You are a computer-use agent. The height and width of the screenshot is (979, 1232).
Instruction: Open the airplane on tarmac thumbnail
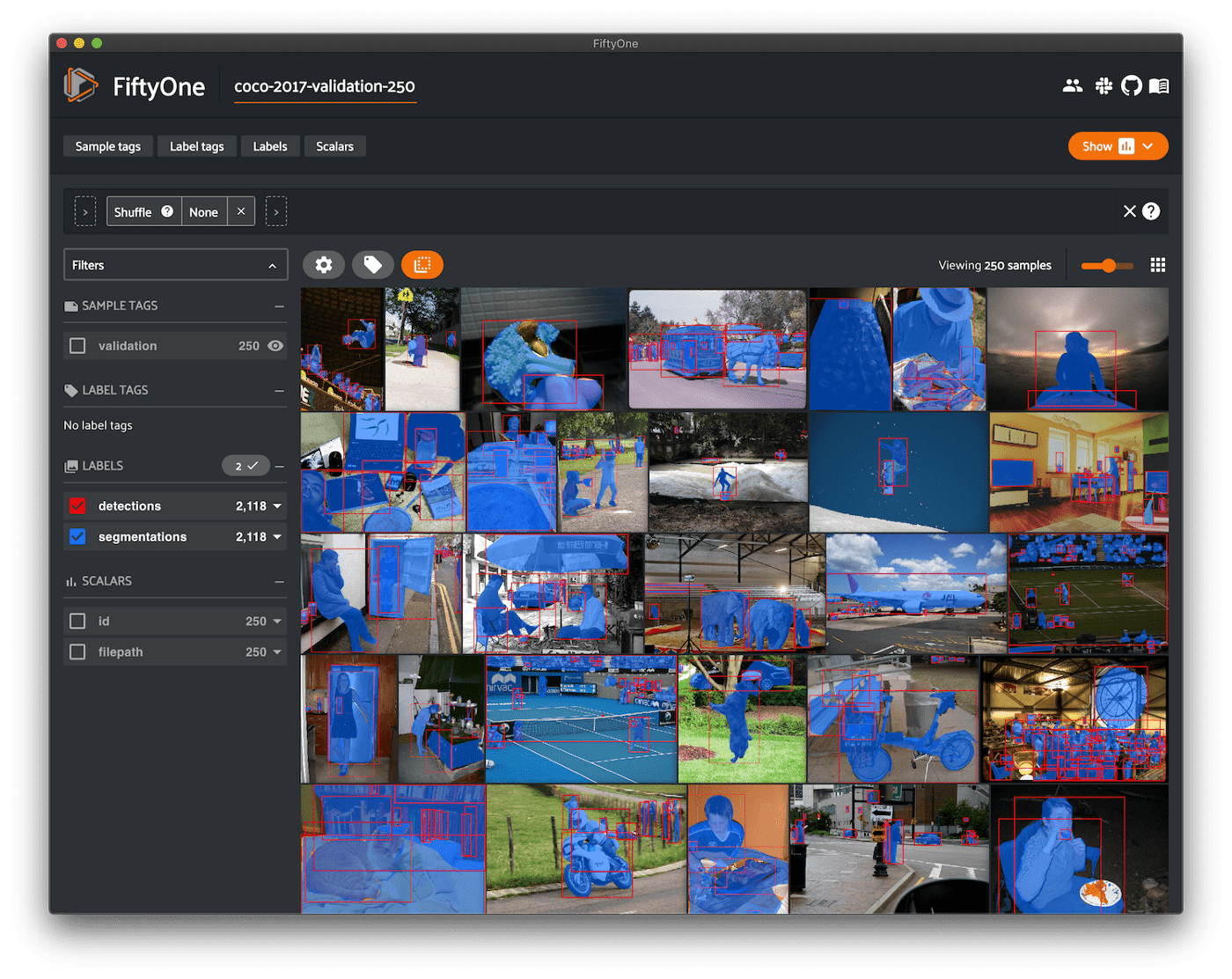coord(917,593)
